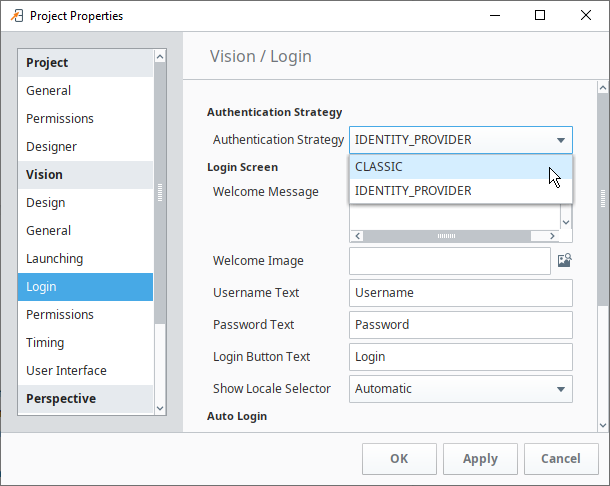Click the Project section header
The height and width of the screenshot is (486, 610).
click(85, 63)
